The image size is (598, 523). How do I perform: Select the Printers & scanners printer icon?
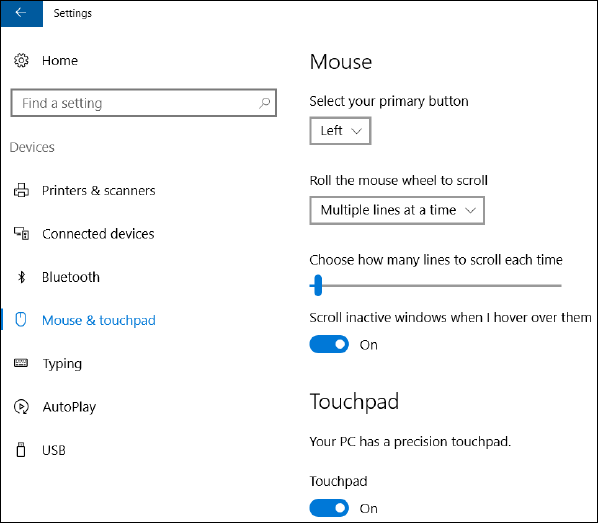[21, 190]
